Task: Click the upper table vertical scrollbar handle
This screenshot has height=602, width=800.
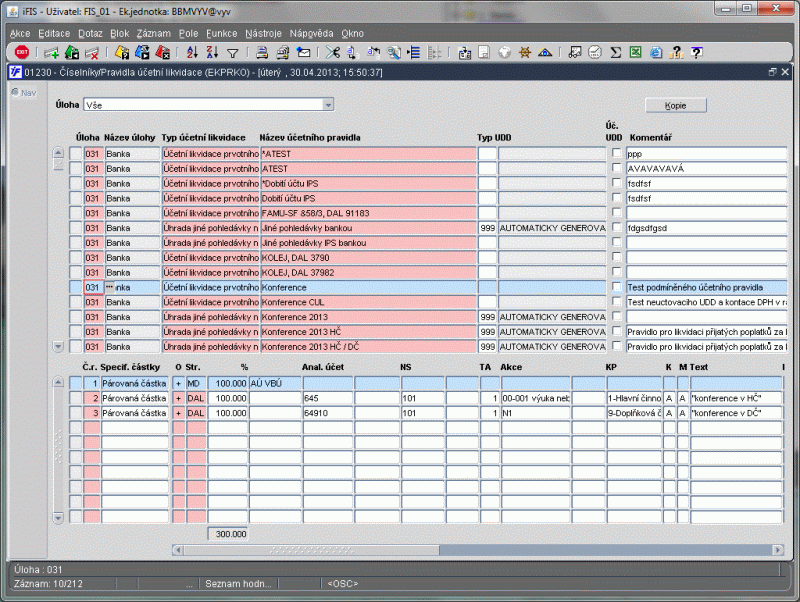Action: coord(58,165)
